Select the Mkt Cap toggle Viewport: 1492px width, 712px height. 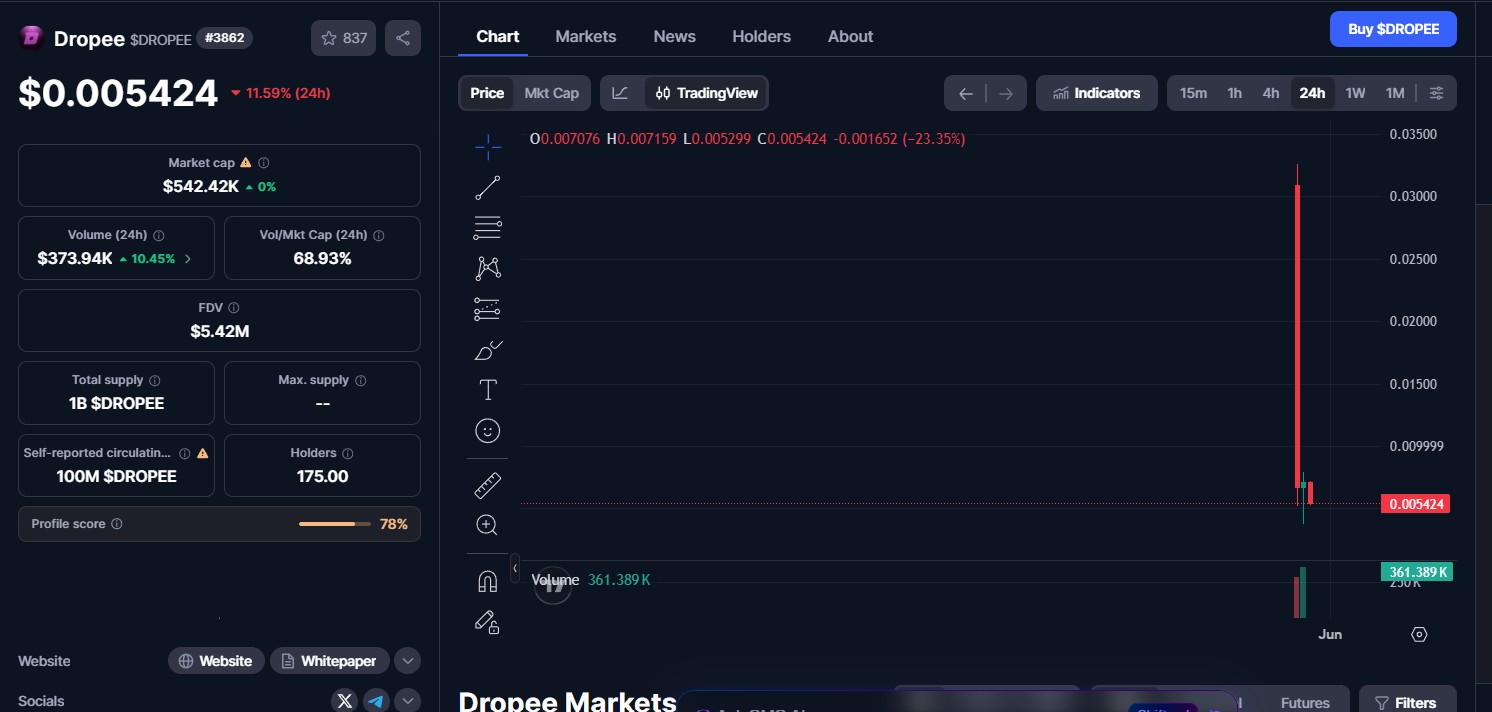[x=552, y=93]
